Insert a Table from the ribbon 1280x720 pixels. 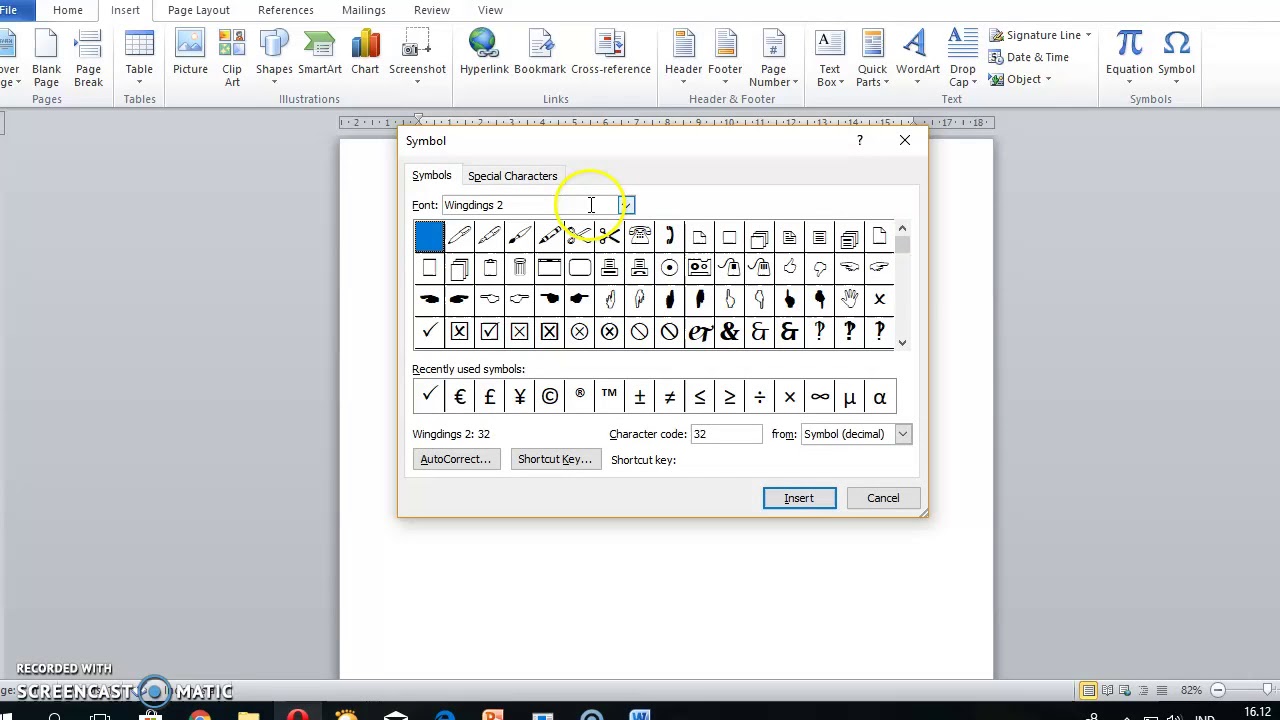point(139,58)
